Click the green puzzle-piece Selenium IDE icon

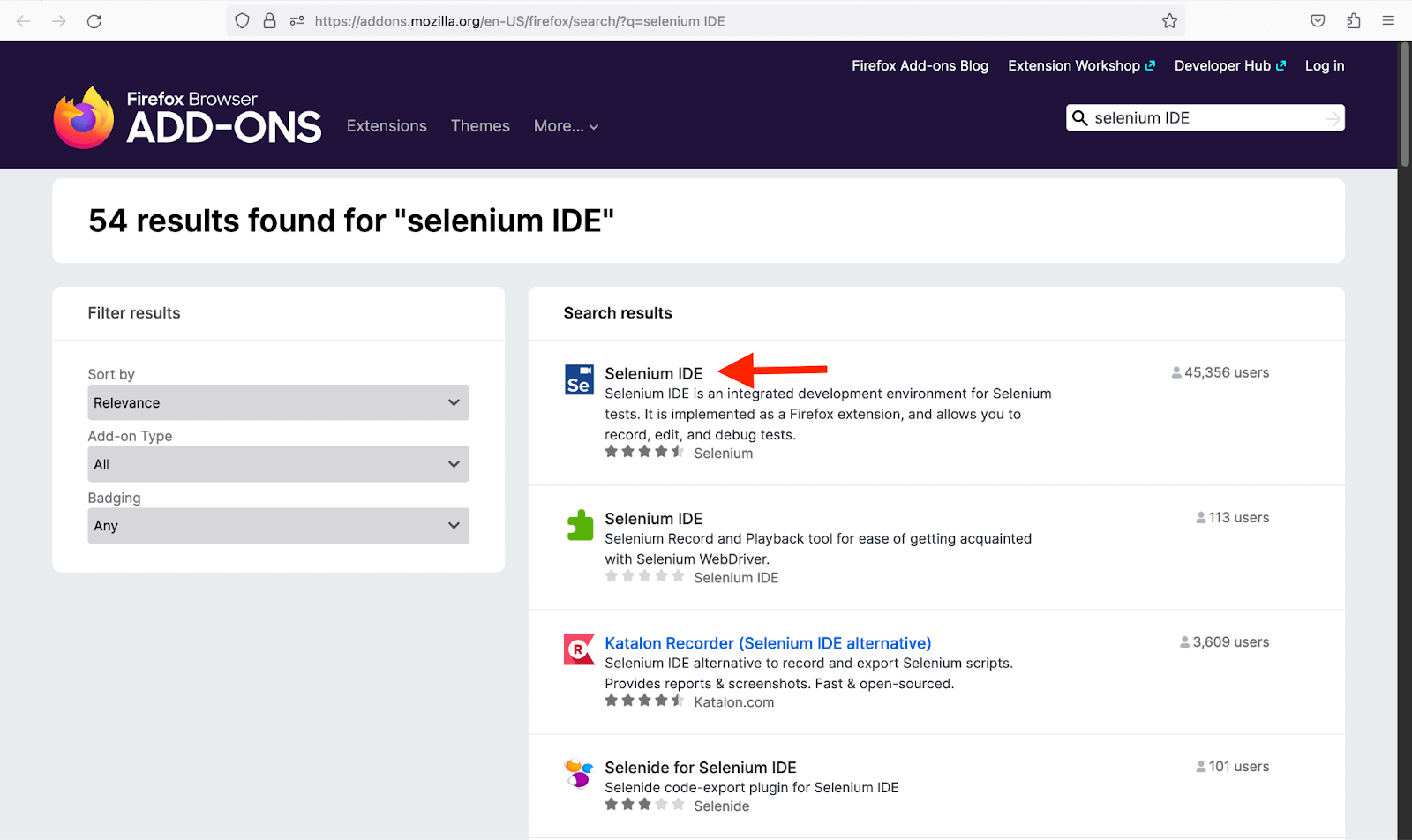[579, 525]
